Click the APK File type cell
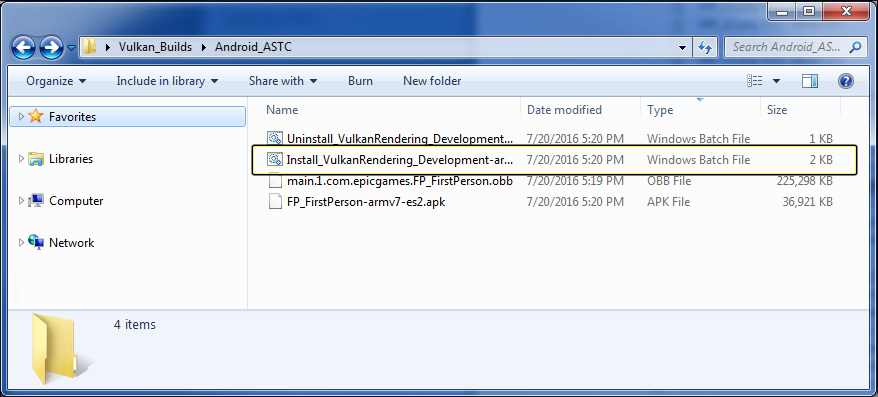This screenshot has height=397, width=878. pos(668,202)
